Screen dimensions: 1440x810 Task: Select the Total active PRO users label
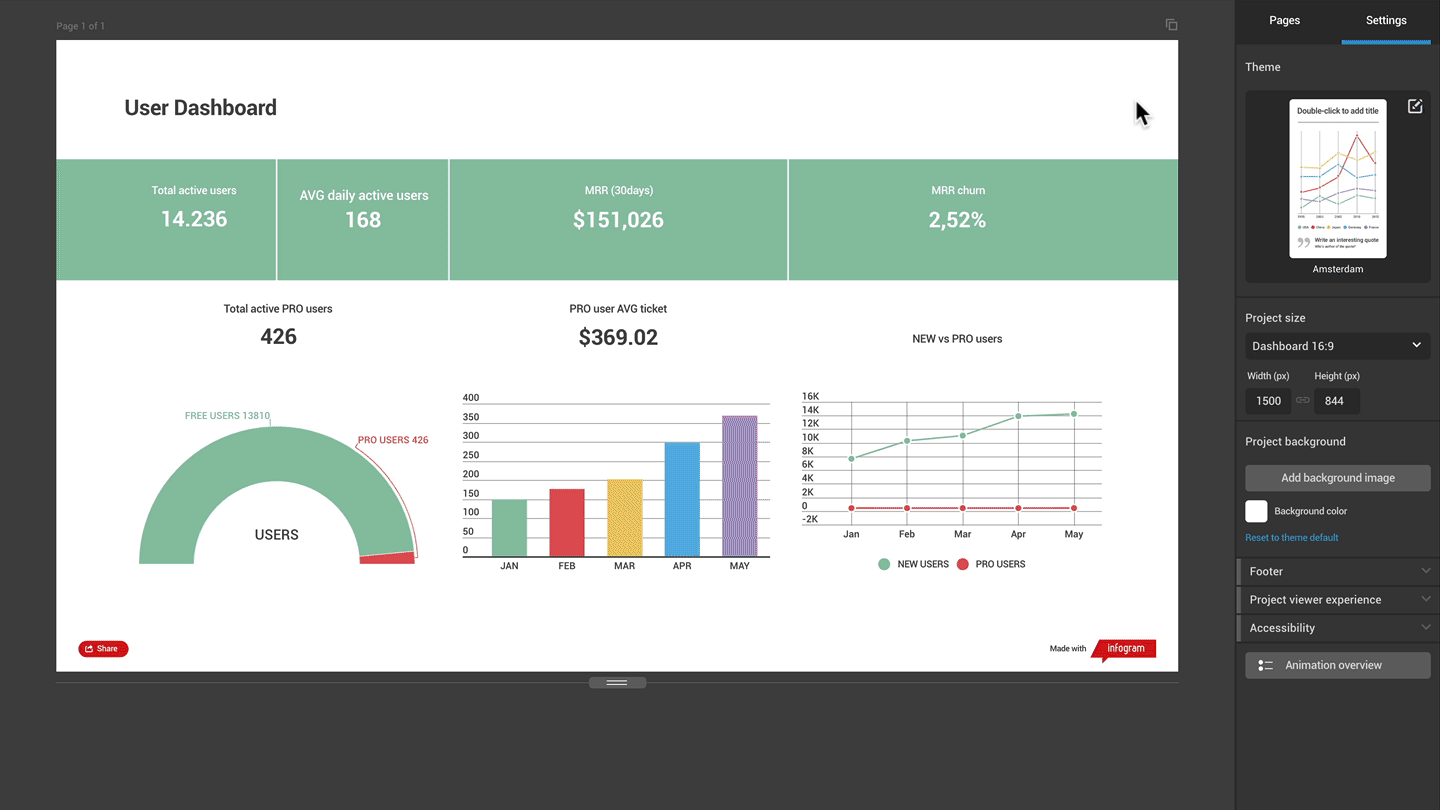point(278,309)
